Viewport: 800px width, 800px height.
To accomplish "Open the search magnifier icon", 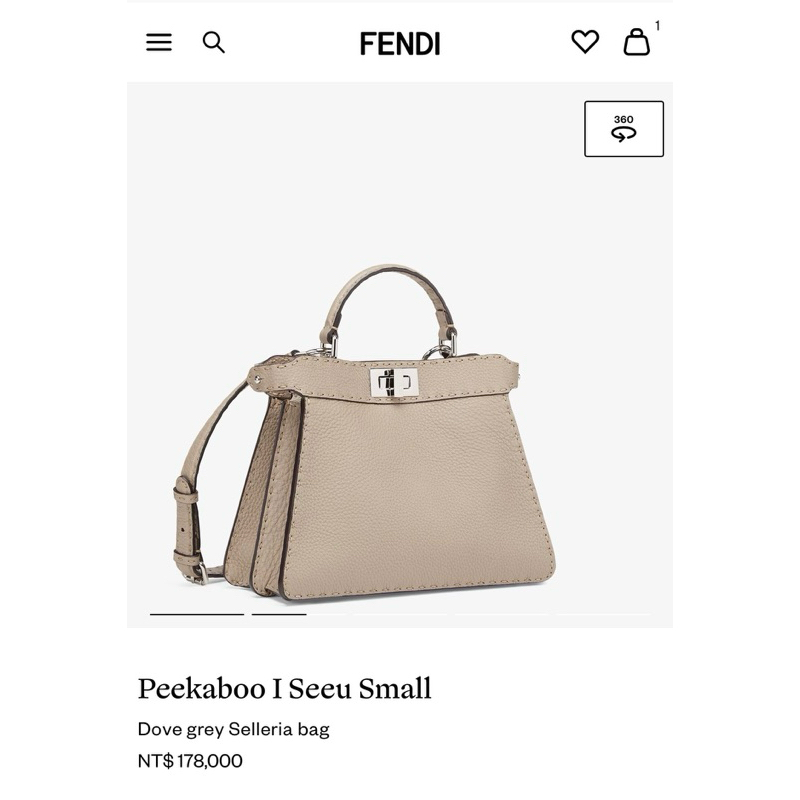I will 213,42.
